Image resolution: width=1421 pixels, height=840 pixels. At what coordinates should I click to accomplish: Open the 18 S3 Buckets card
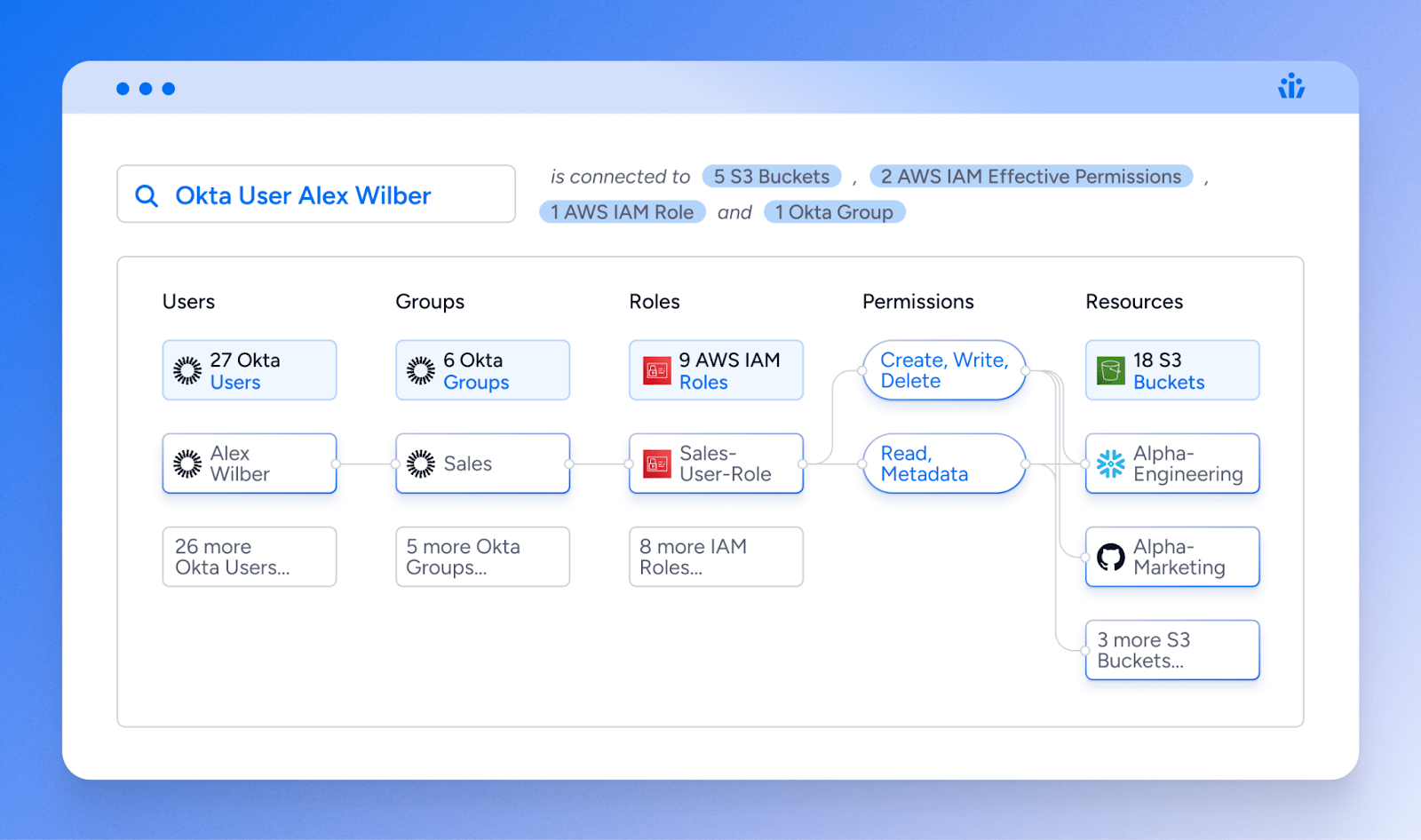point(1172,370)
